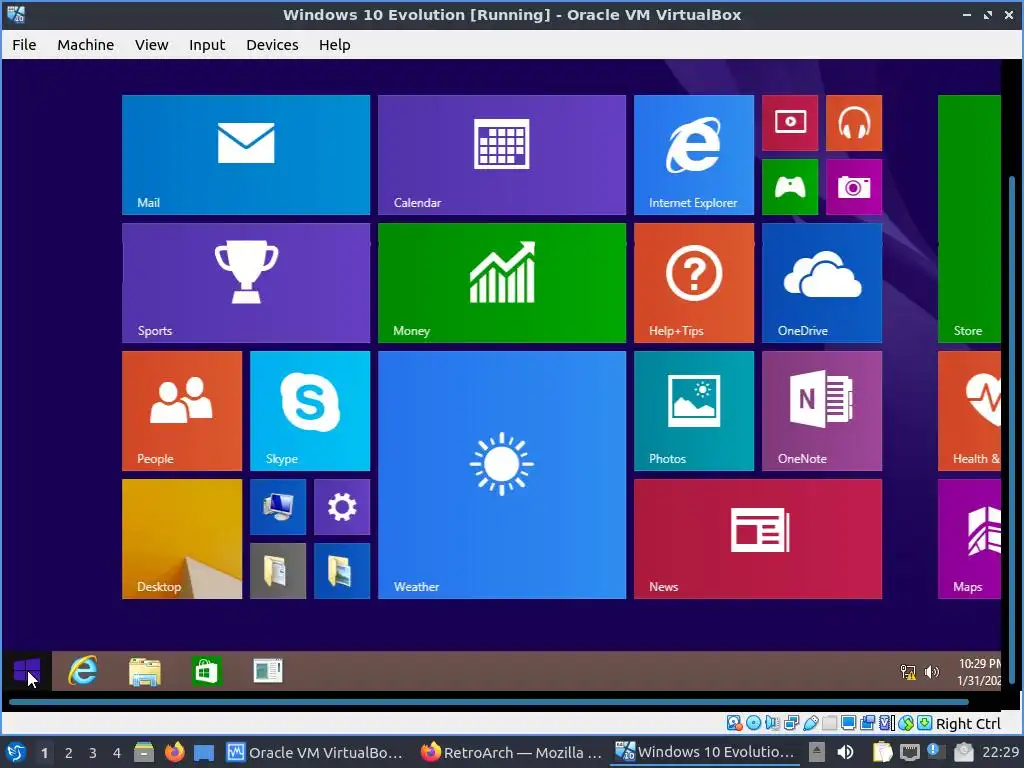This screenshot has height=768, width=1024.
Task: Open the Maps tile
Action: click(x=969, y=539)
